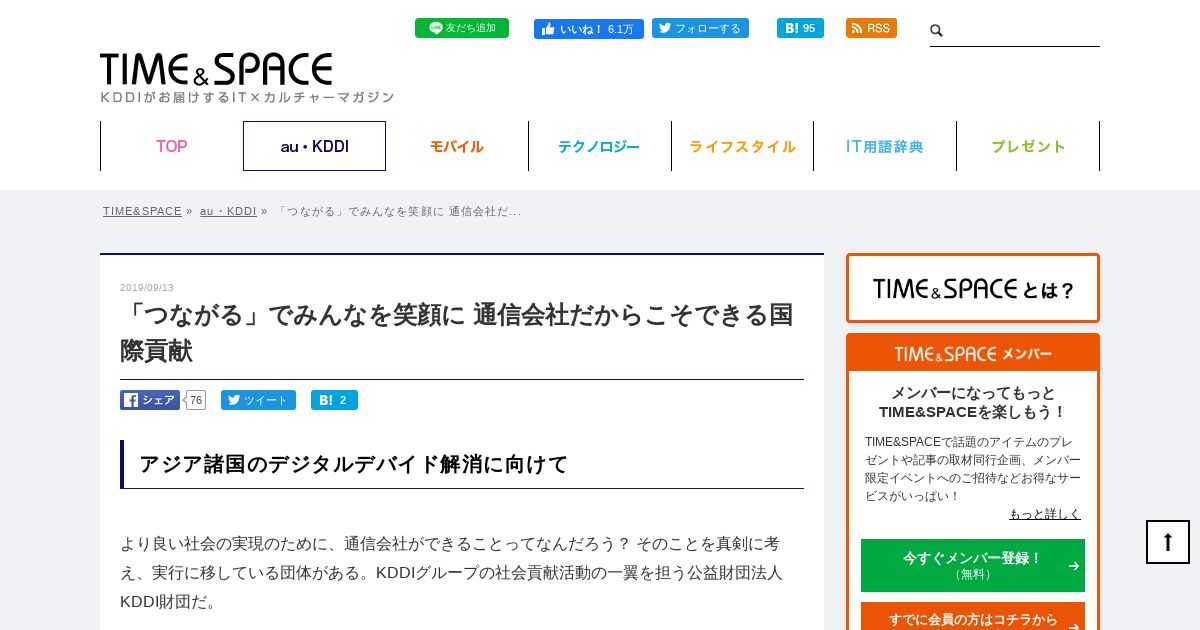Click the article date 2019/09/13
Viewport: 1200px width, 630px height.
[x=147, y=288]
